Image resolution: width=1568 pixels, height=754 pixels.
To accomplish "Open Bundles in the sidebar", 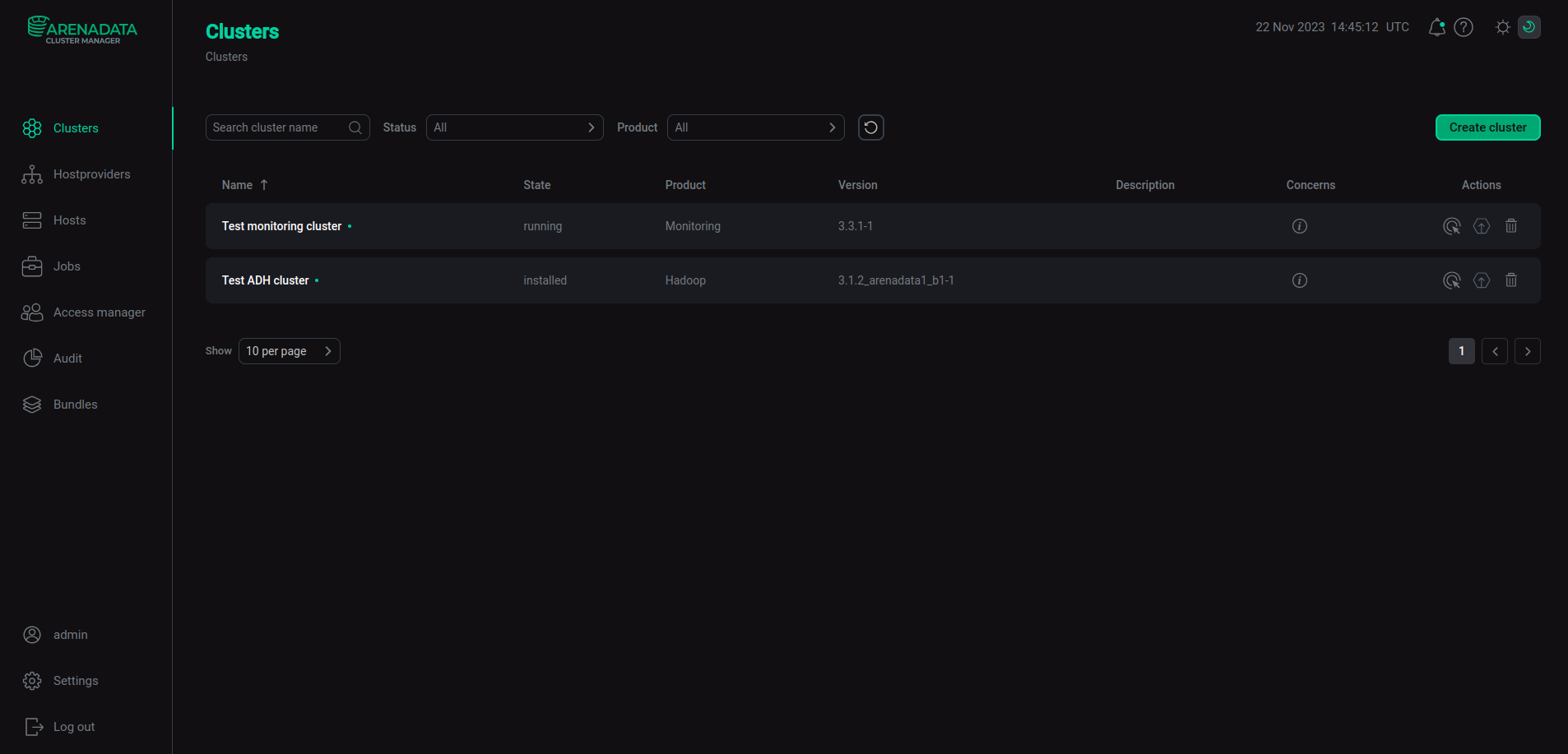I will (75, 405).
